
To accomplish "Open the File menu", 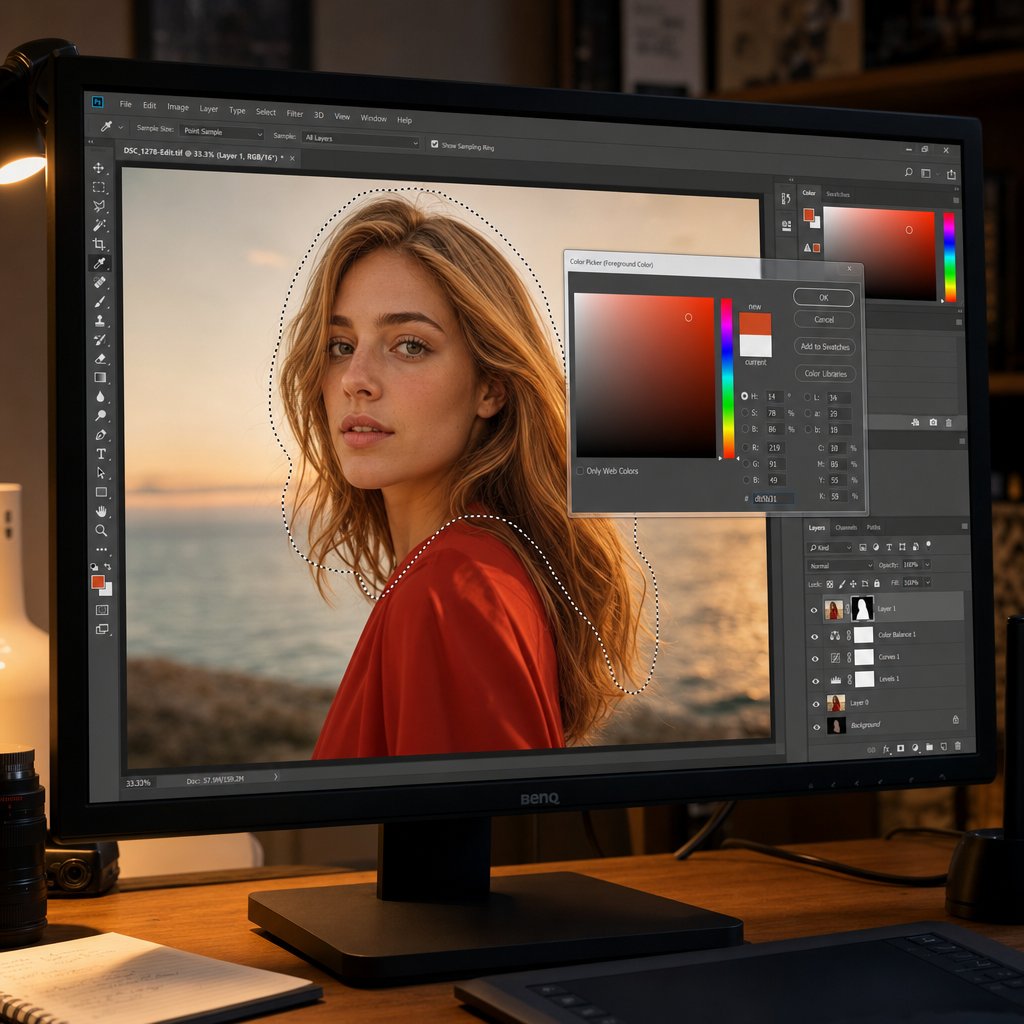I will point(125,104).
